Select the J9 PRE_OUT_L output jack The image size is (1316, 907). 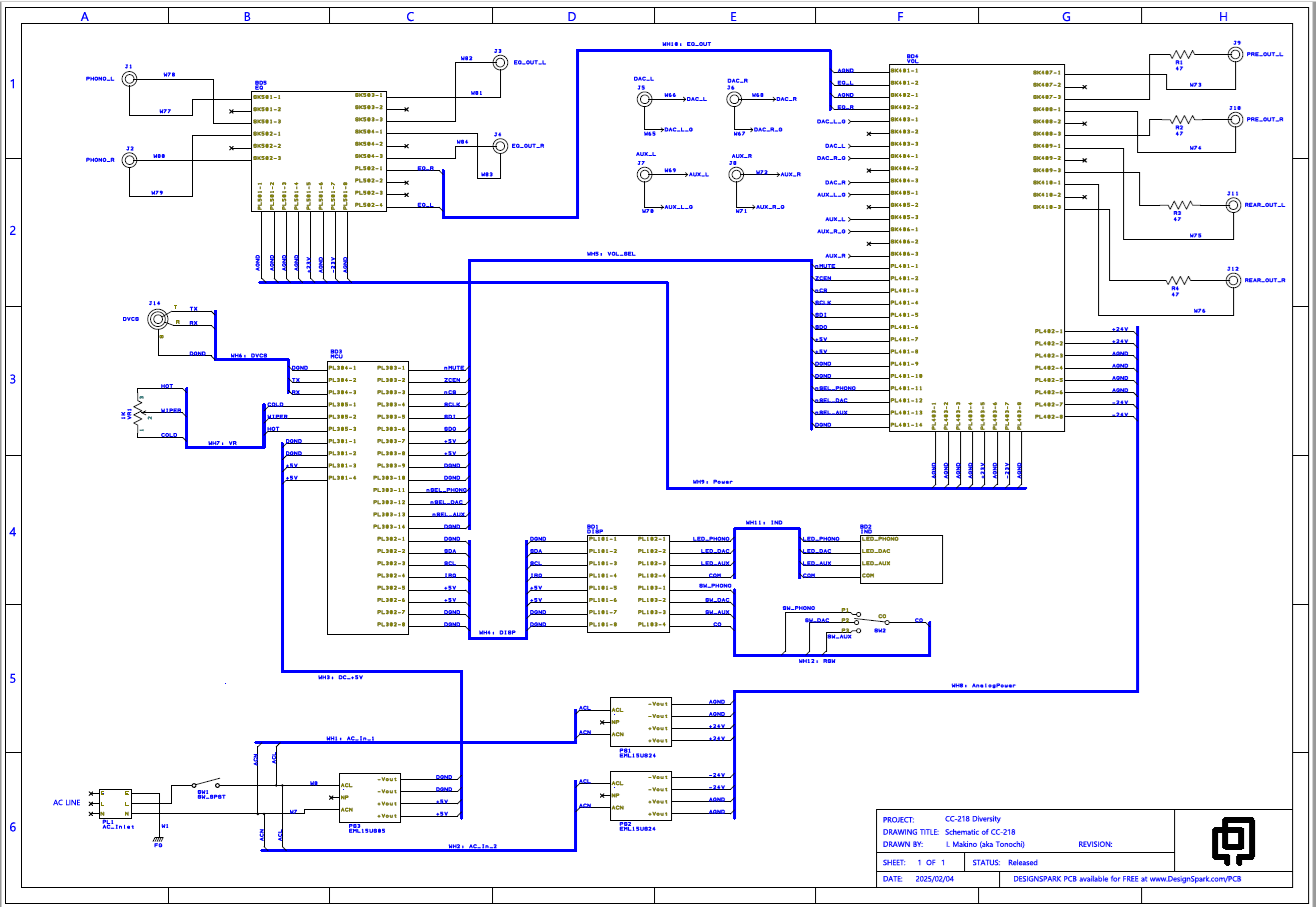pyautogui.click(x=1237, y=54)
